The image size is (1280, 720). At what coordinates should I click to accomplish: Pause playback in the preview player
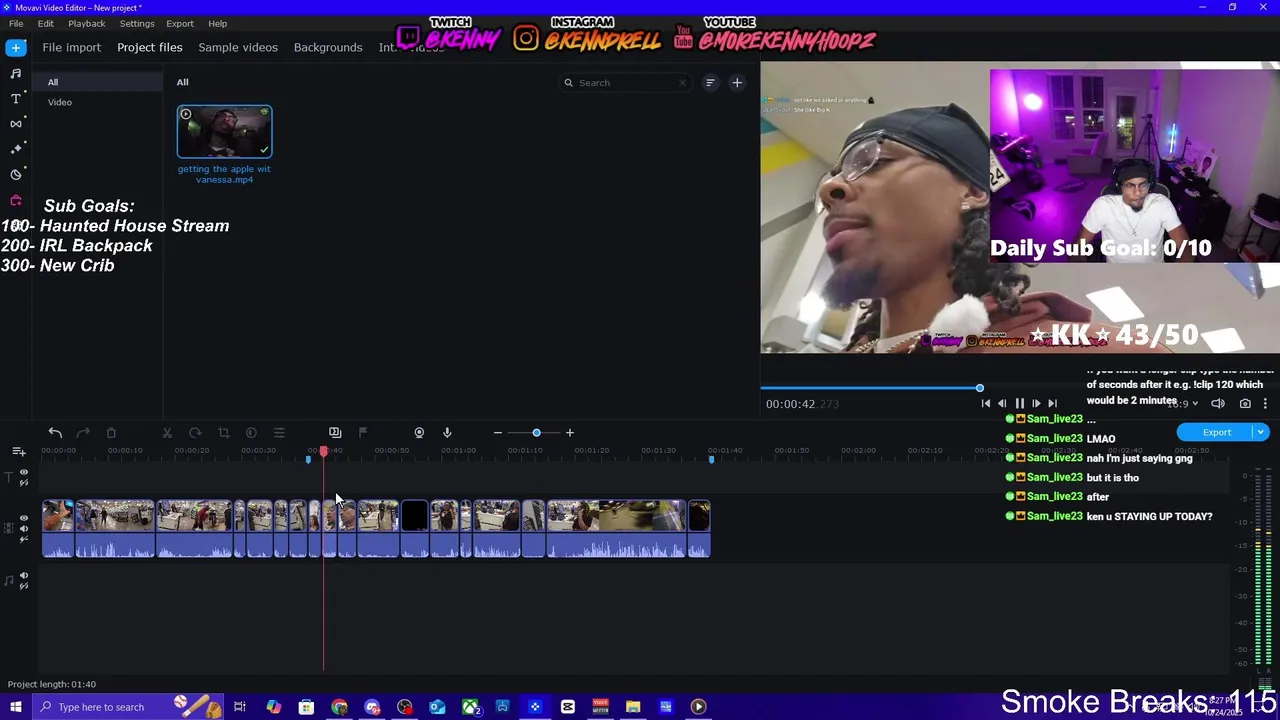tap(1019, 404)
